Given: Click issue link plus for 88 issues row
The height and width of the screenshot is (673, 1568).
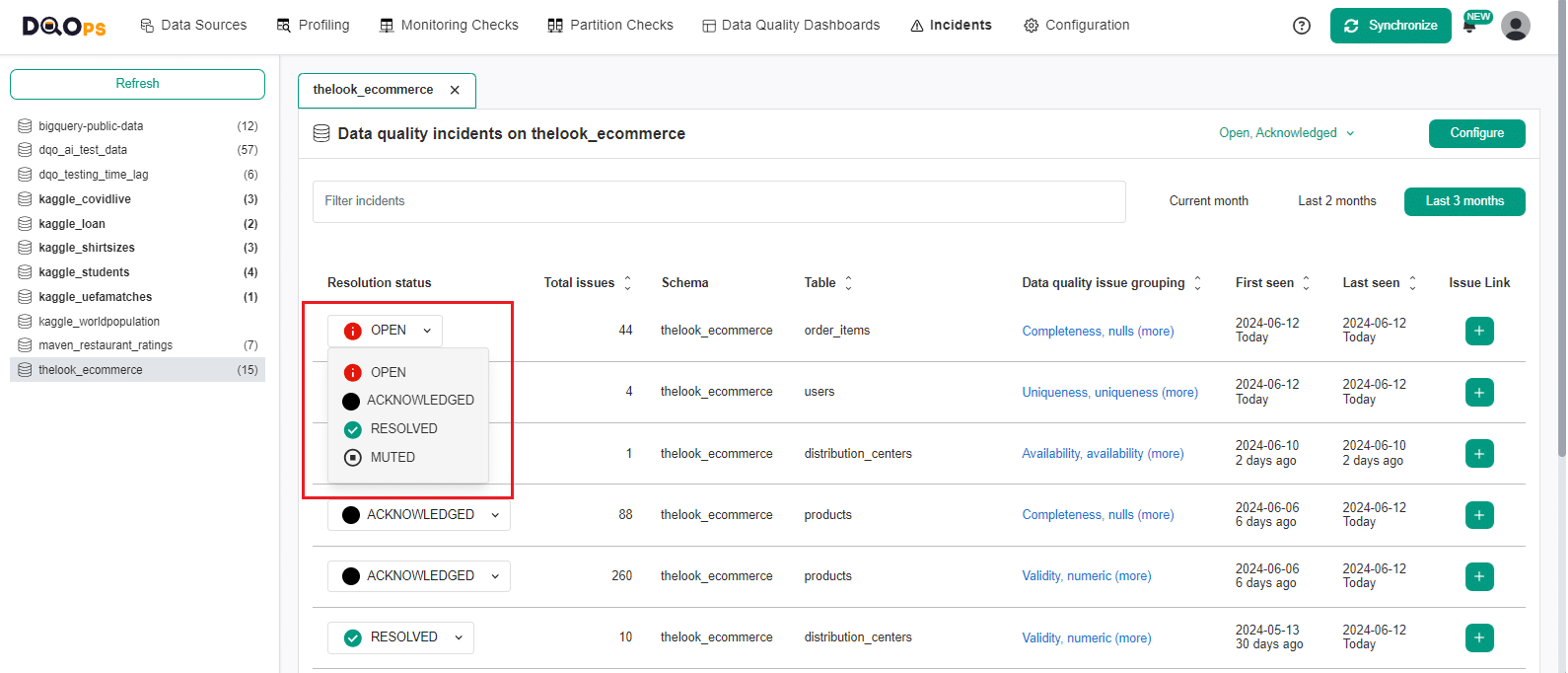Looking at the screenshot, I should (1479, 515).
